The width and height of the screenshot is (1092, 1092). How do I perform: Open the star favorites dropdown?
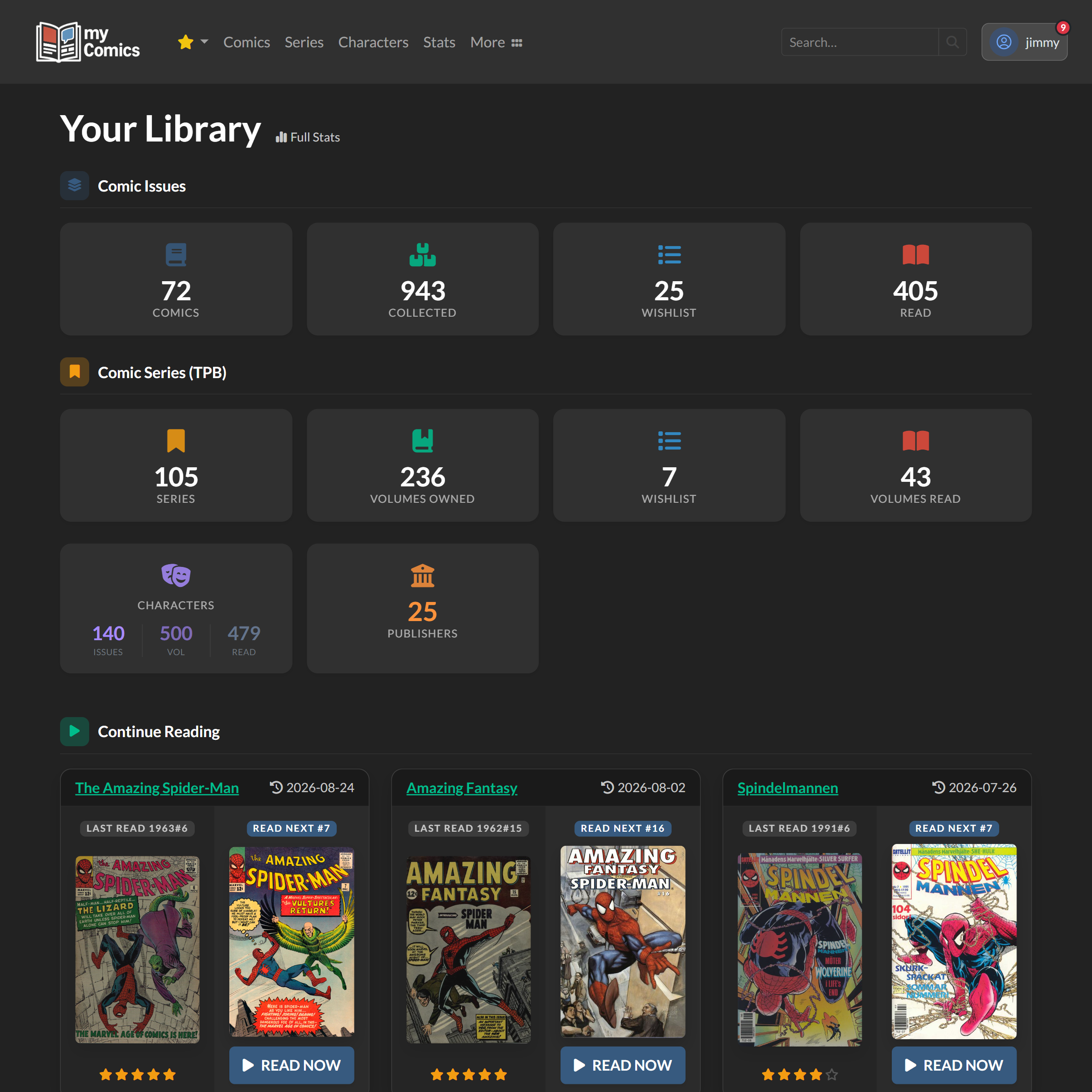pos(193,42)
